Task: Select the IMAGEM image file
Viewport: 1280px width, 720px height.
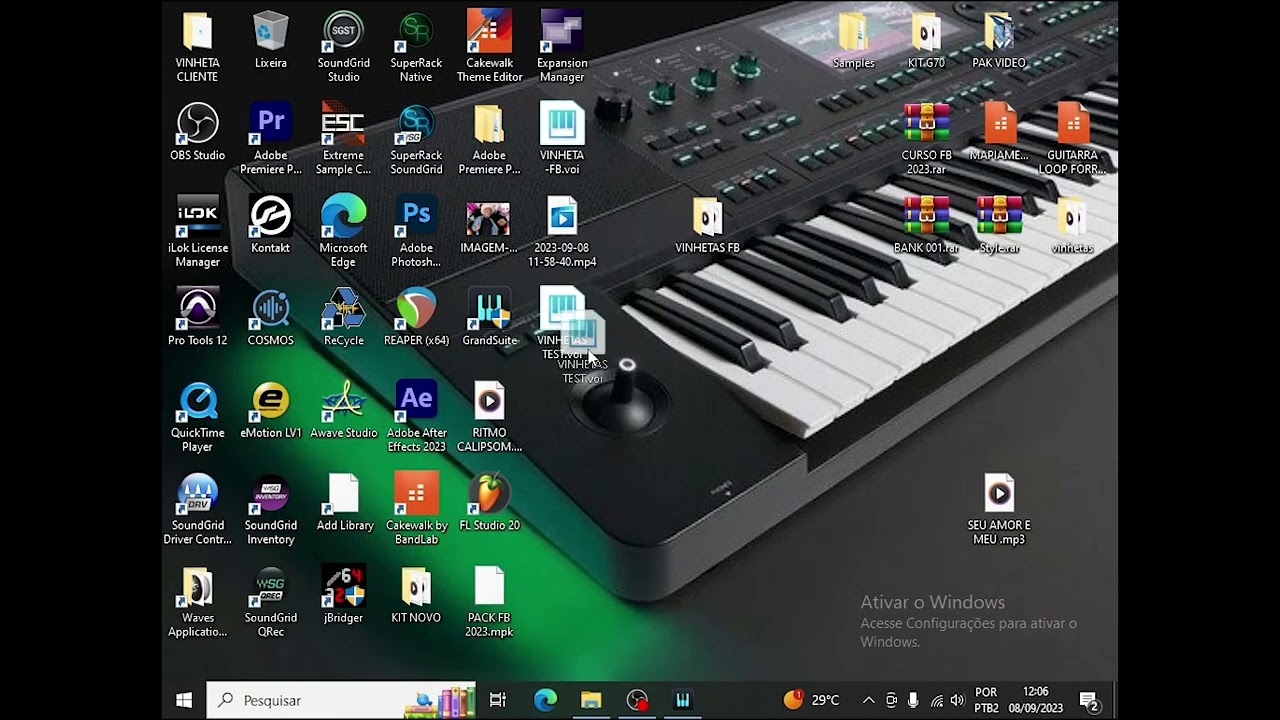Action: click(x=489, y=225)
